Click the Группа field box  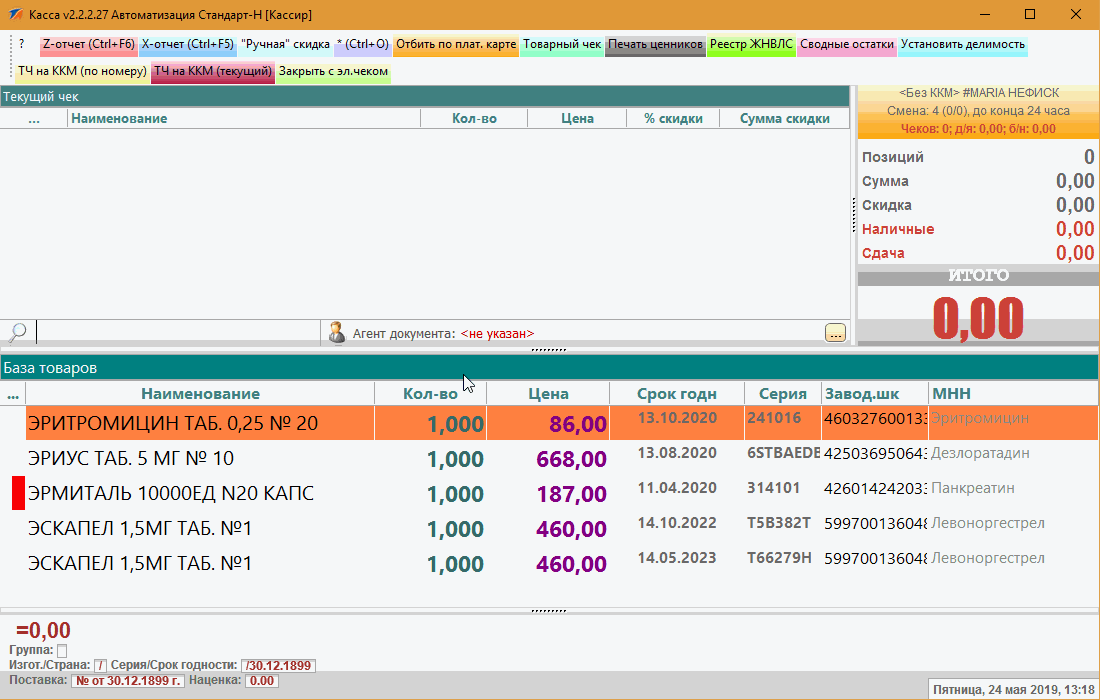click(62, 651)
